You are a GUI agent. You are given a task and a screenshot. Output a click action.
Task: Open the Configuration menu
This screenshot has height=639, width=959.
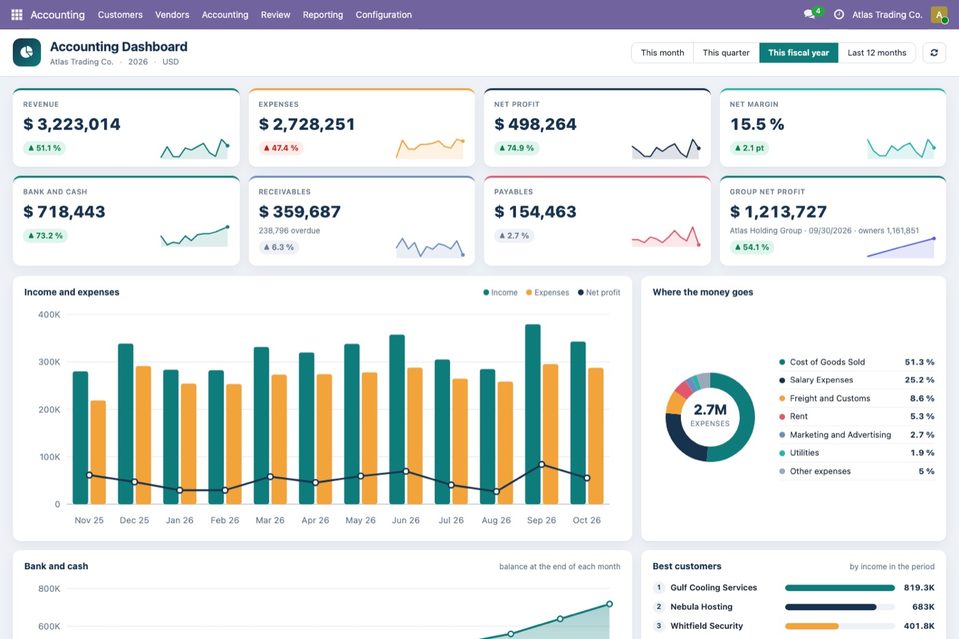point(383,15)
